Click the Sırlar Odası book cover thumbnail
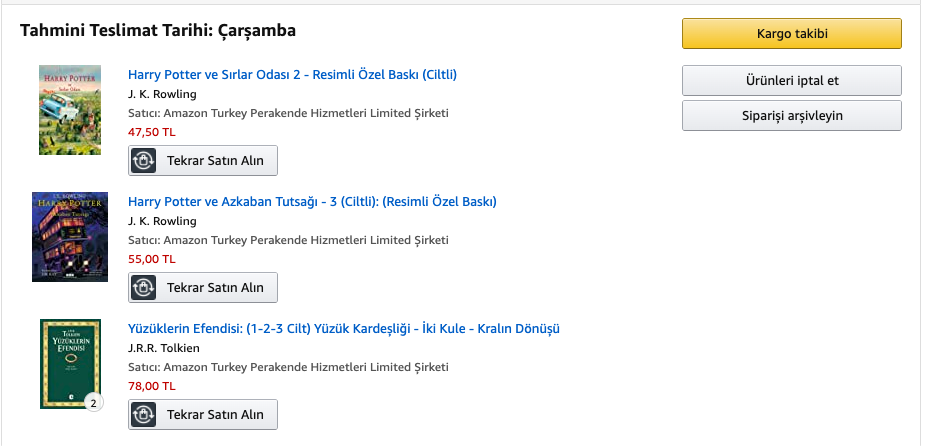 tap(70, 110)
